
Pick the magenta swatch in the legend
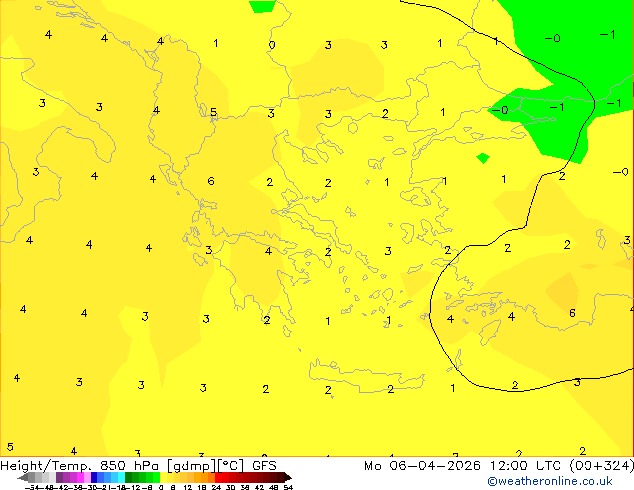tap(80, 477)
